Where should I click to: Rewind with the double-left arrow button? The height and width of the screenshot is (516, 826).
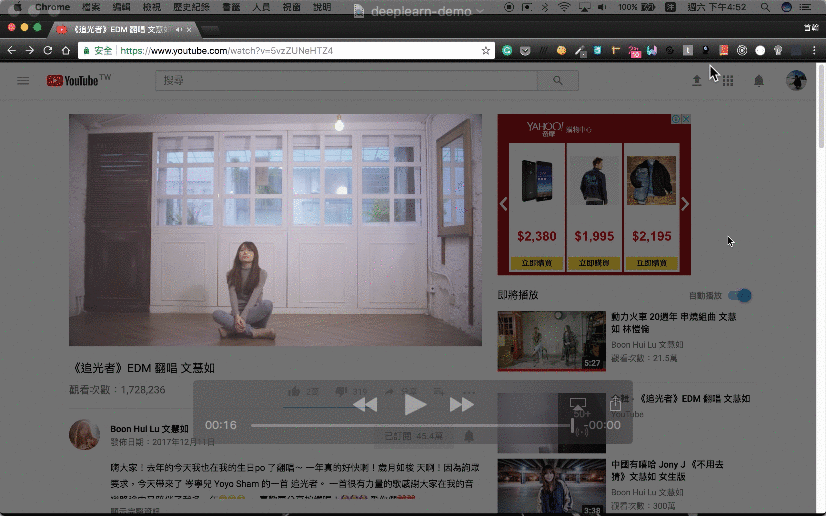tap(365, 405)
